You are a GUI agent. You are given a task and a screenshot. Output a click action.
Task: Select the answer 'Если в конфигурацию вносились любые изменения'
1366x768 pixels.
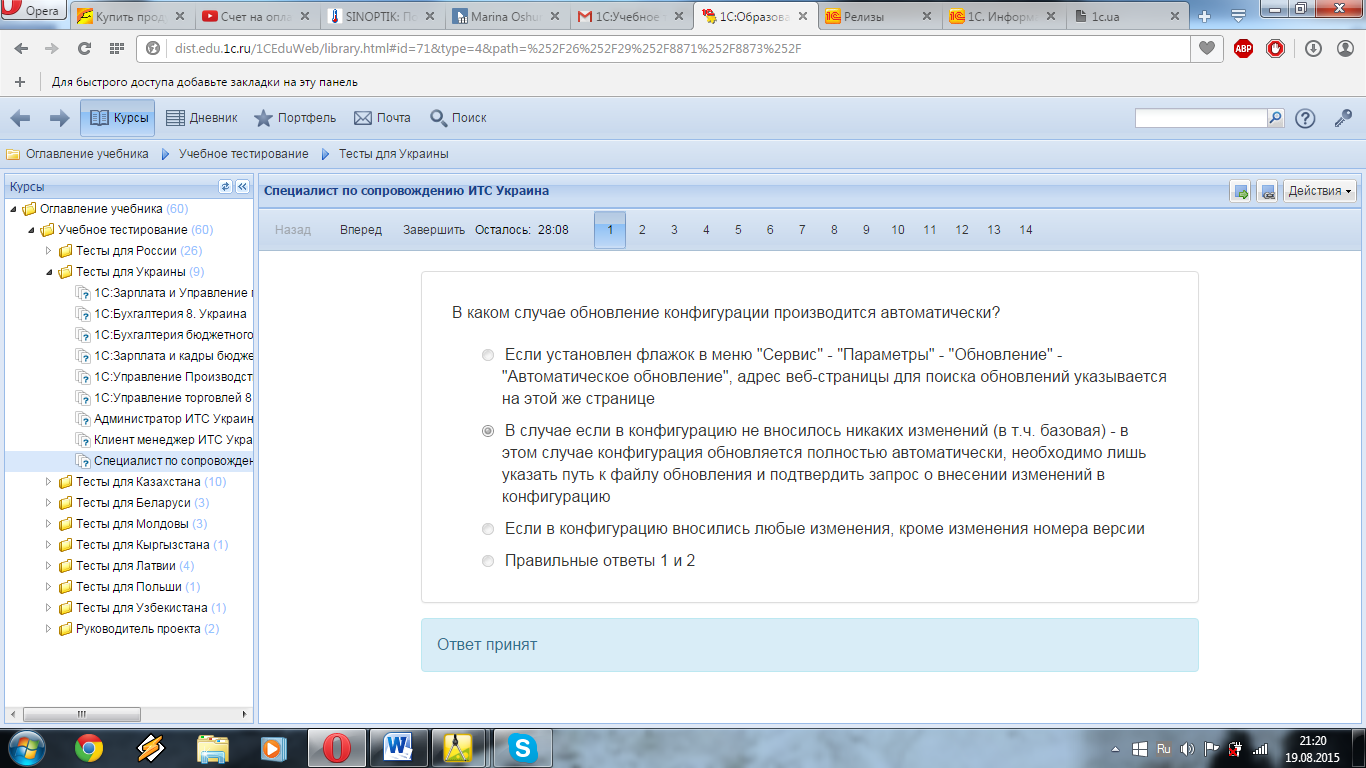(x=488, y=529)
